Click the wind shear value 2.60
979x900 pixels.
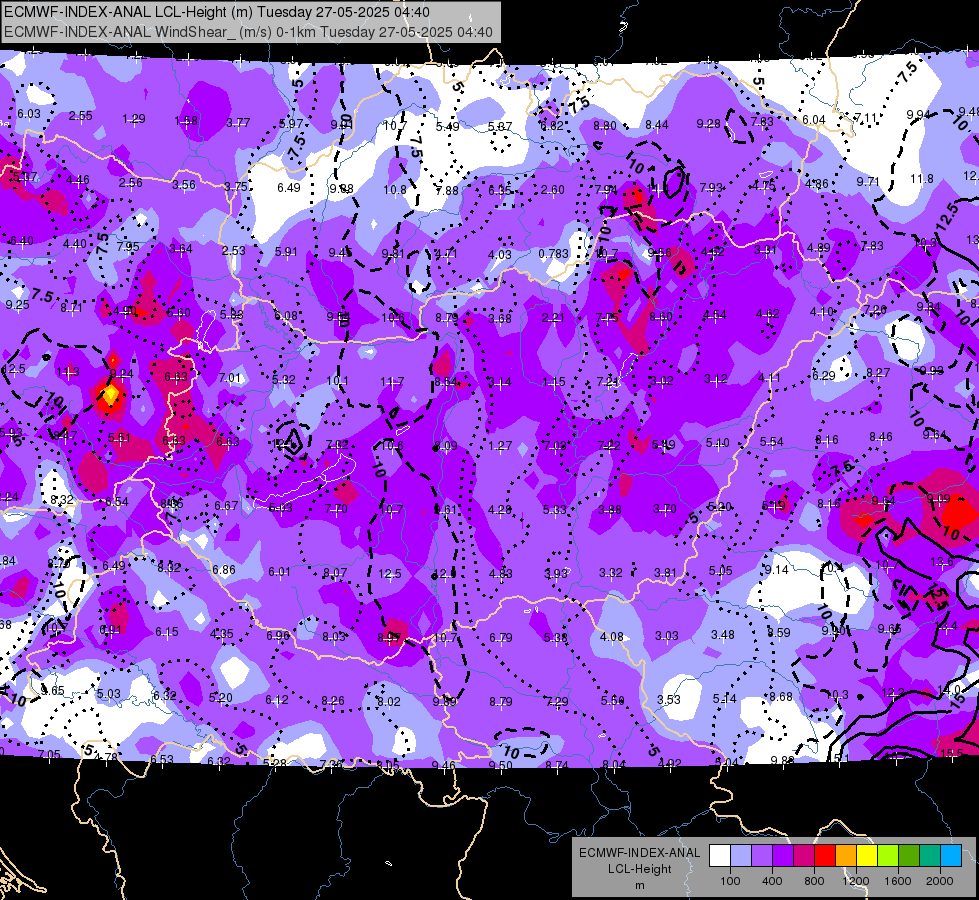tap(553, 189)
